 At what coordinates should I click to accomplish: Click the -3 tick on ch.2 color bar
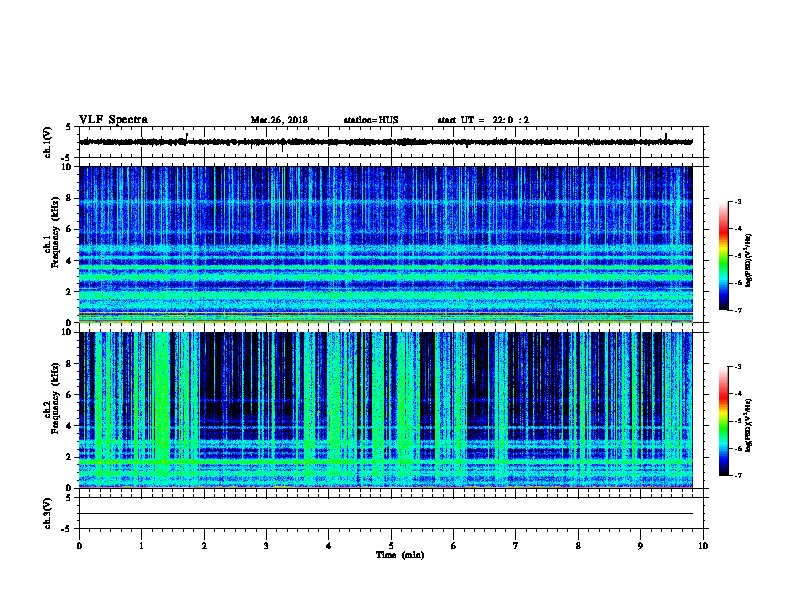(738, 367)
